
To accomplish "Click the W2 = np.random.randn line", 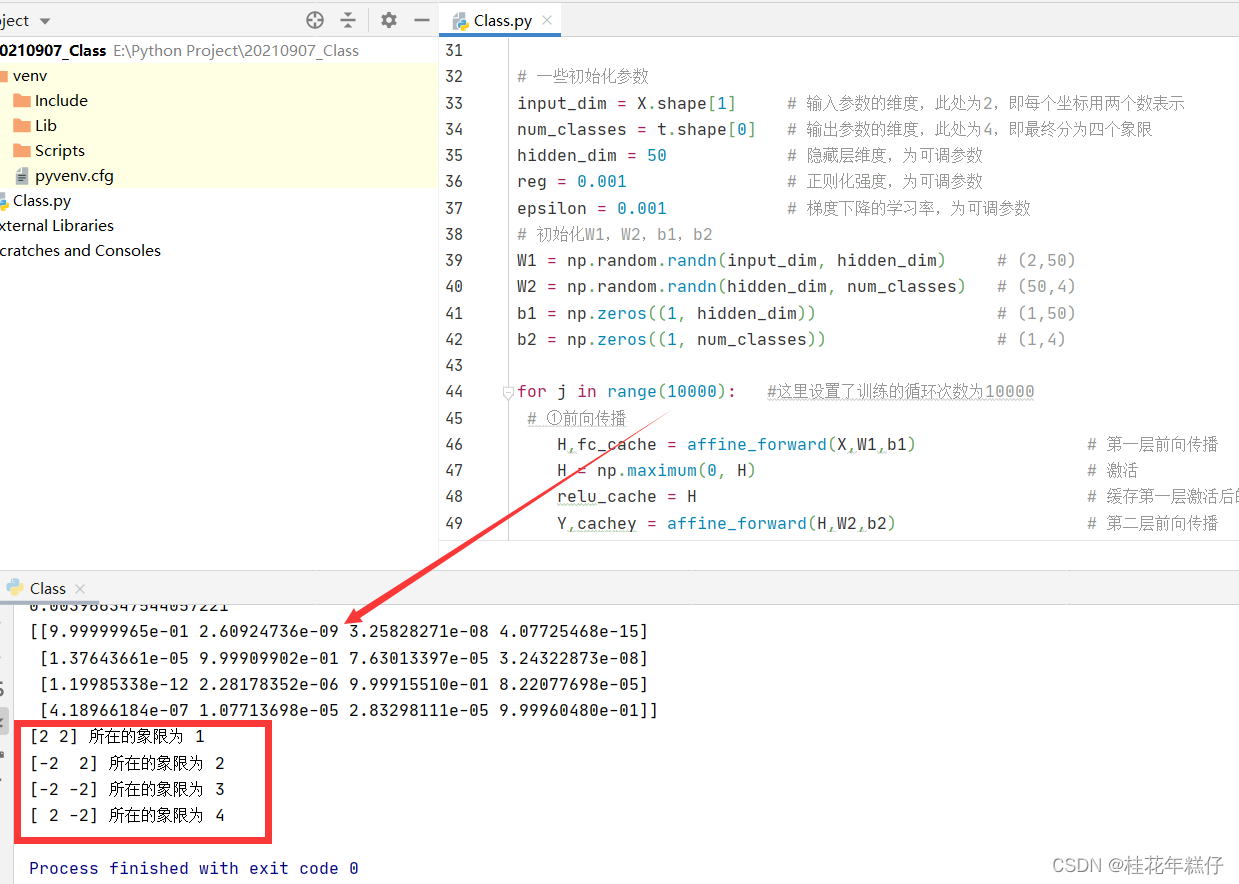I will pyautogui.click(x=742, y=286).
